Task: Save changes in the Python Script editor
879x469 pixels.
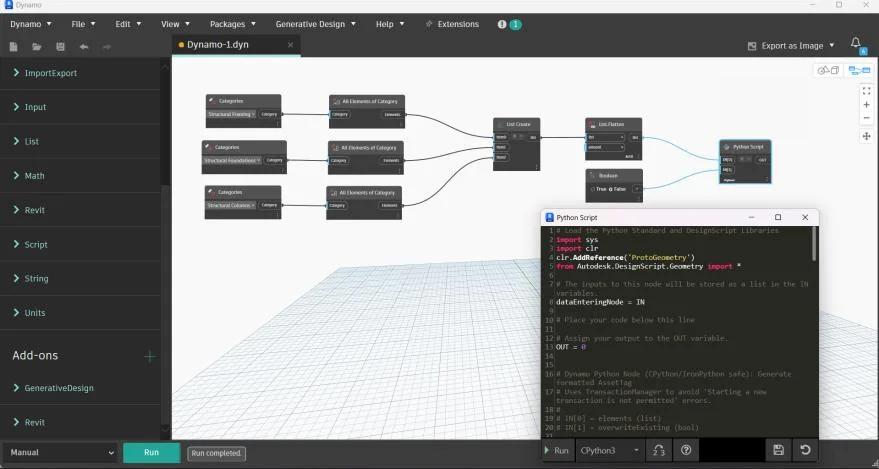Action: click(778, 450)
